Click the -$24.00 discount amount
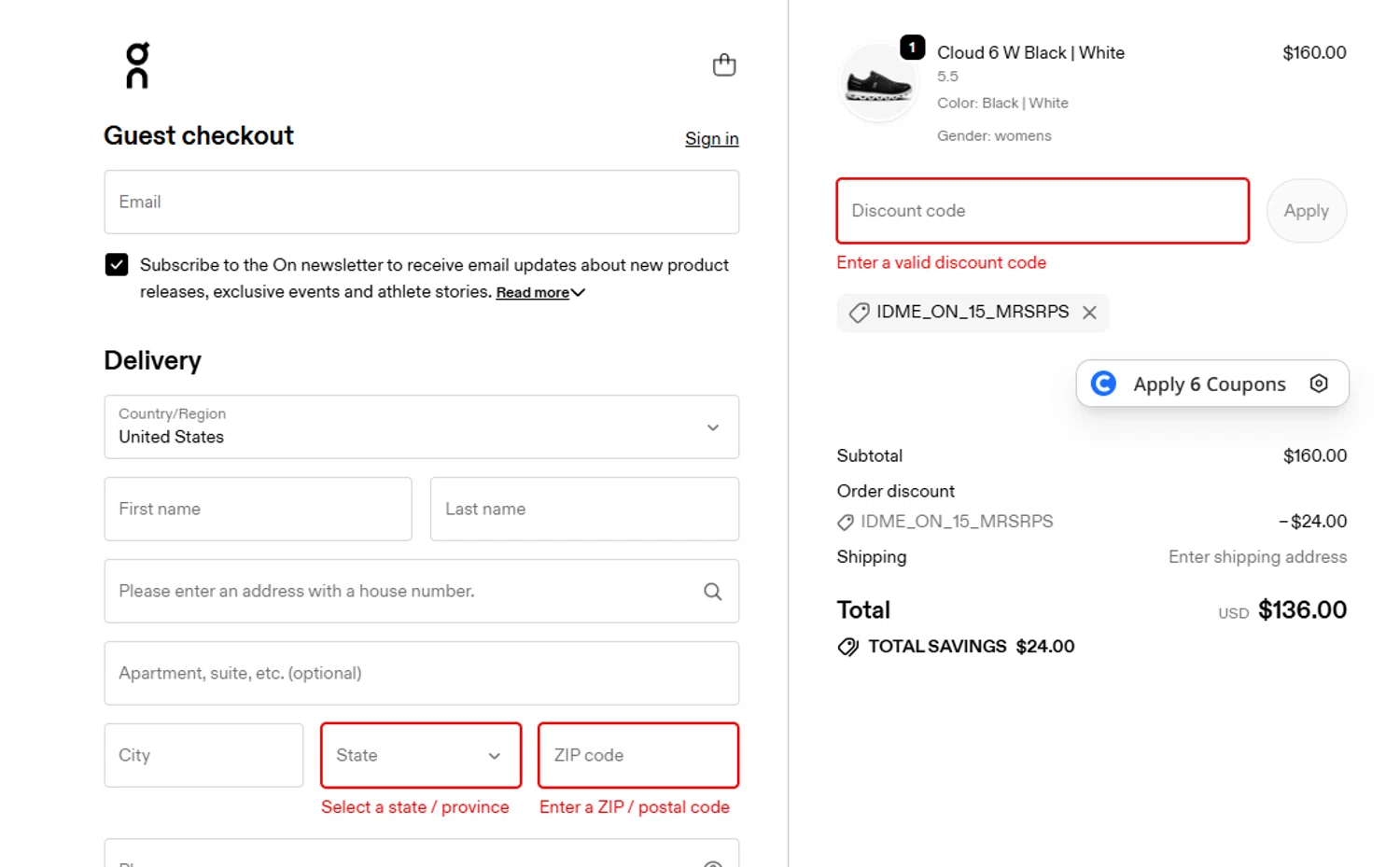1400x867 pixels. (x=1312, y=522)
